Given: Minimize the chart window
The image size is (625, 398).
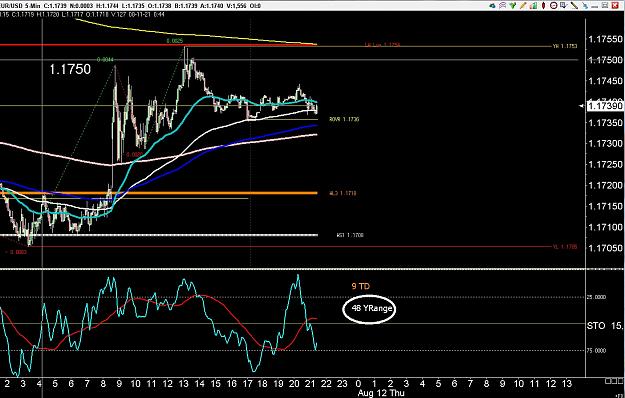Looking at the screenshot, I should point(594,7).
